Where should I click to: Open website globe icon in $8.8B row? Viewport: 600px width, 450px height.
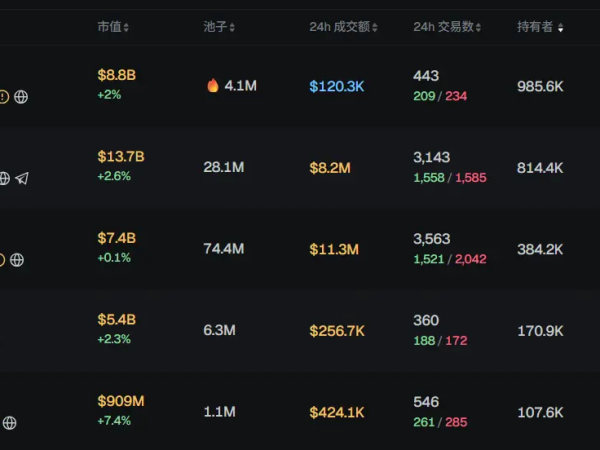coord(21,97)
